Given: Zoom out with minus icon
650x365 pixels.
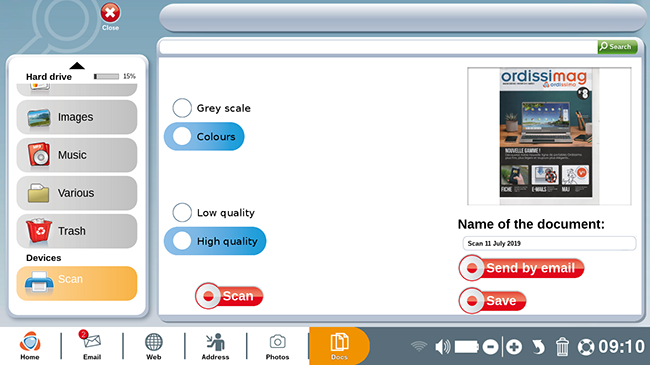Looking at the screenshot, I should 490,347.
